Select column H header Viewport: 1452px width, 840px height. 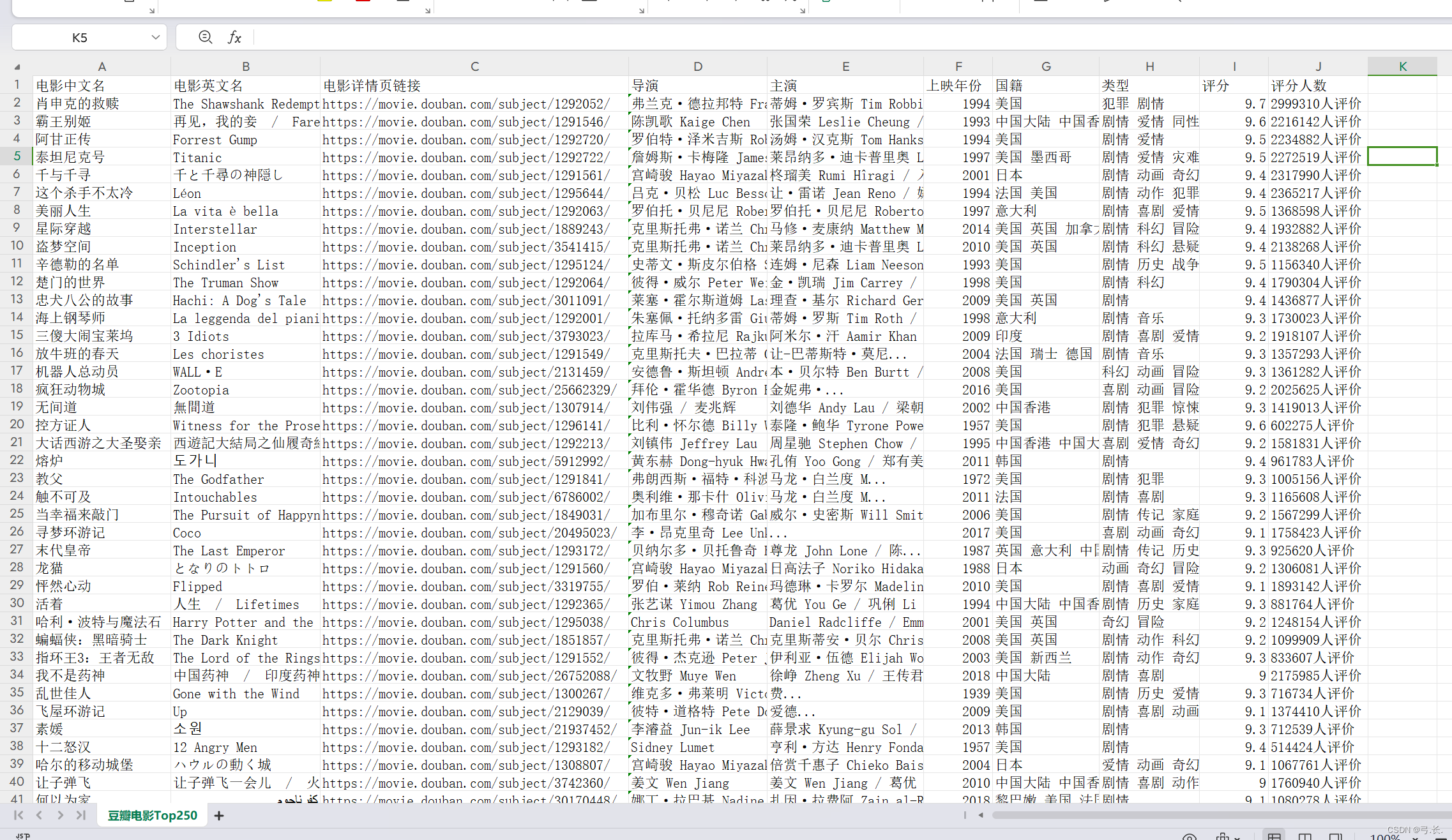click(1149, 66)
